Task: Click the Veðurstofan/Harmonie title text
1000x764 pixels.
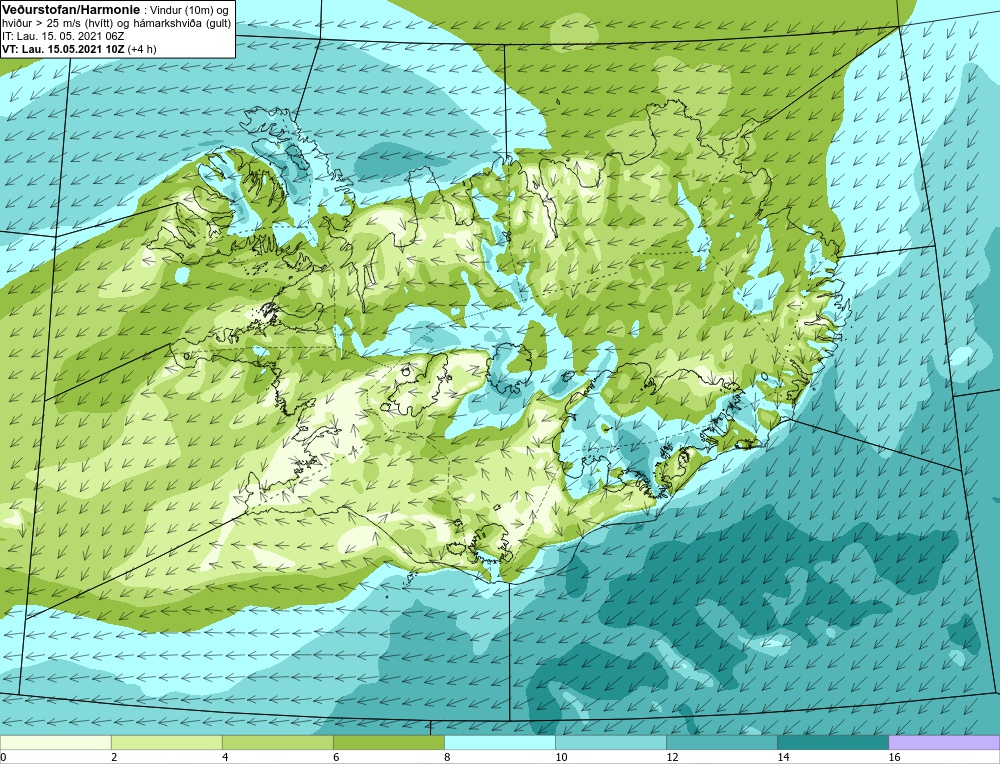Action: (71, 9)
